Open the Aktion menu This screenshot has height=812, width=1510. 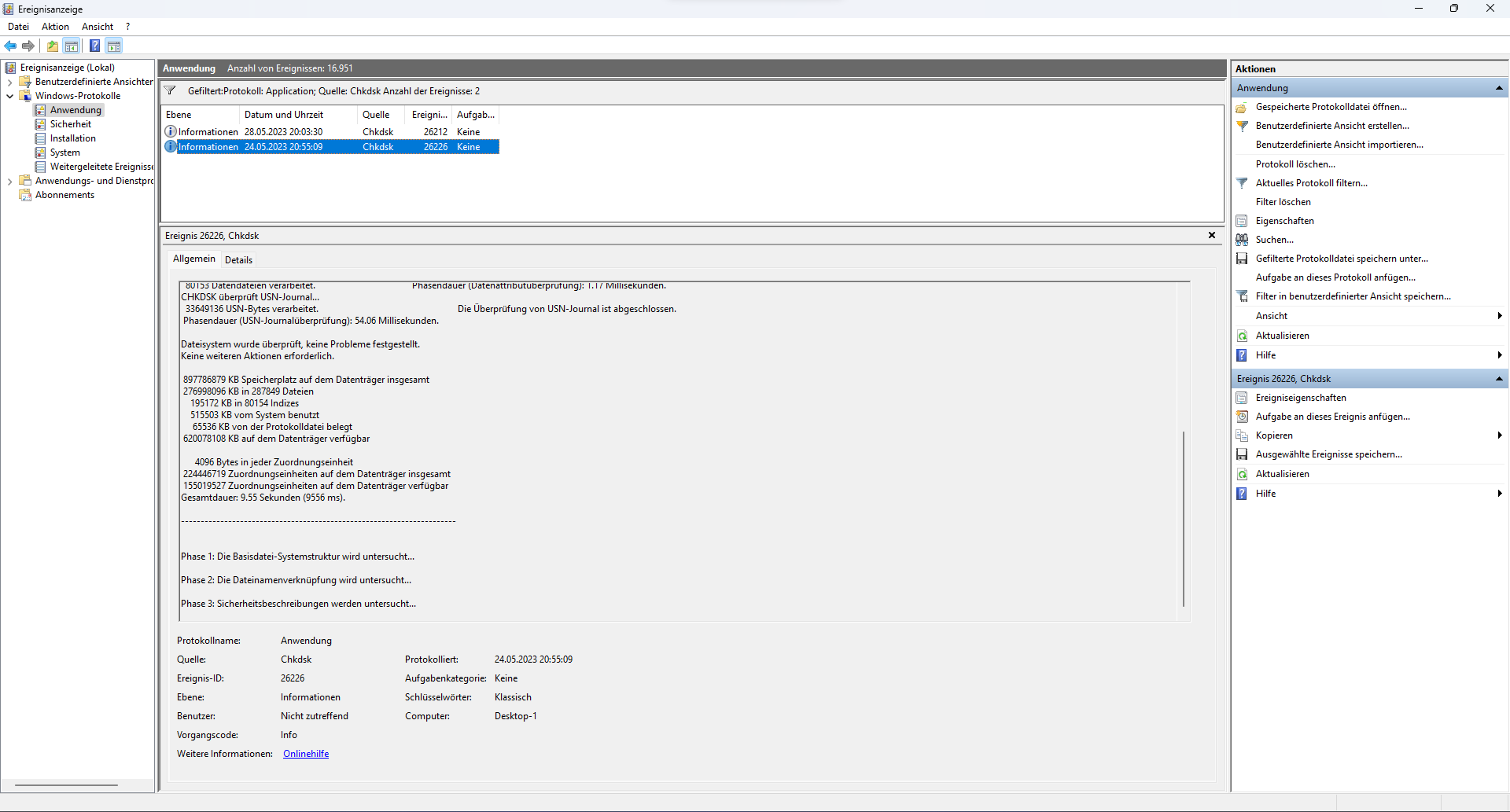click(x=55, y=27)
